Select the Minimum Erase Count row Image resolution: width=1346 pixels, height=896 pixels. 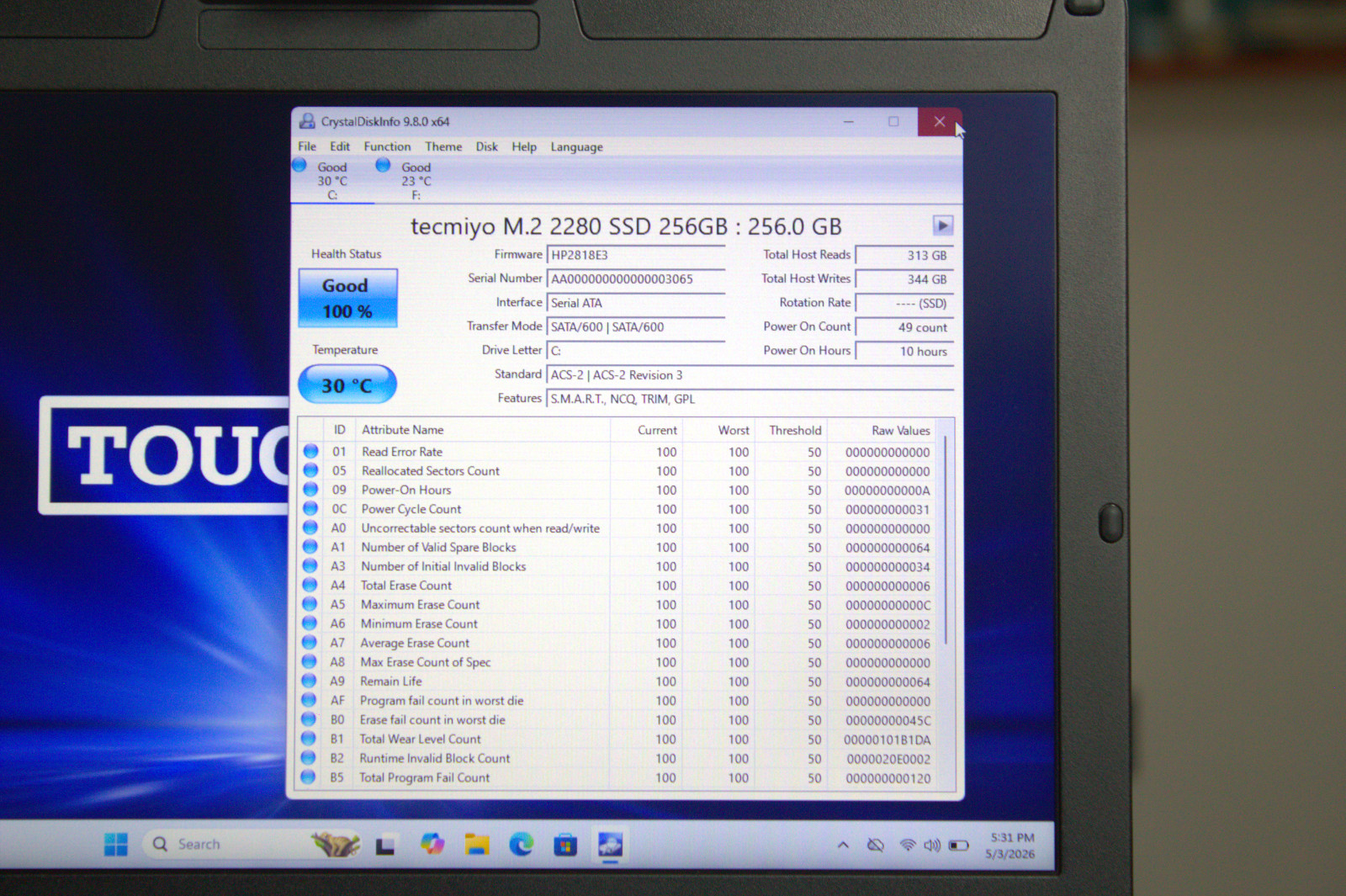click(618, 624)
